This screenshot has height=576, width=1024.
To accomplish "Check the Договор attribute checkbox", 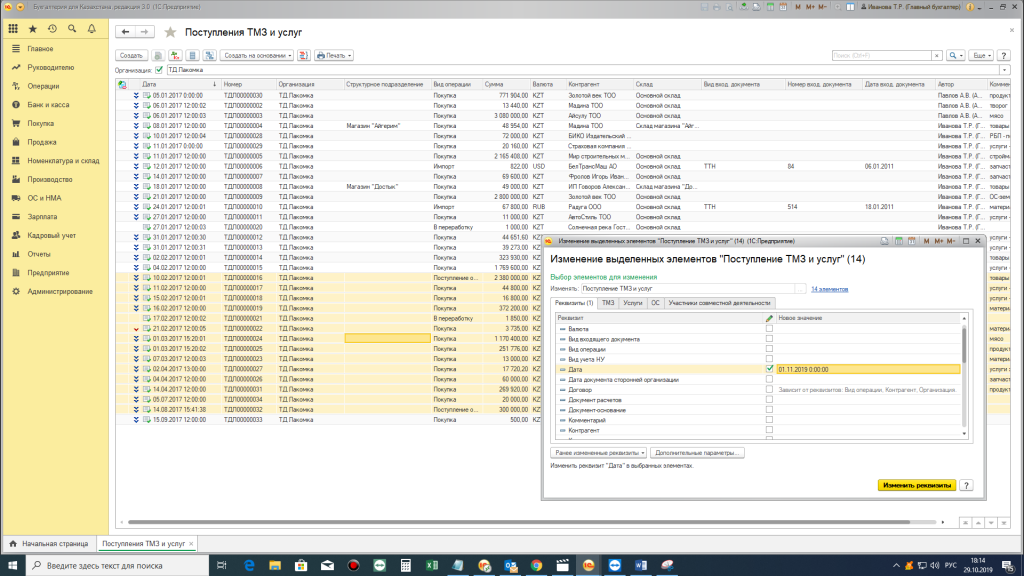I will [769, 389].
